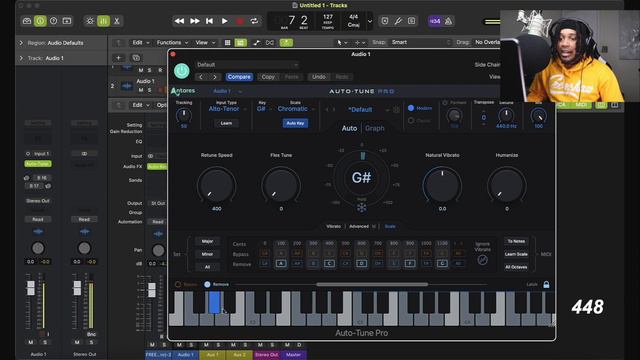Switch to the Auto tab
Screen dimensions: 640x360
tap(349, 128)
